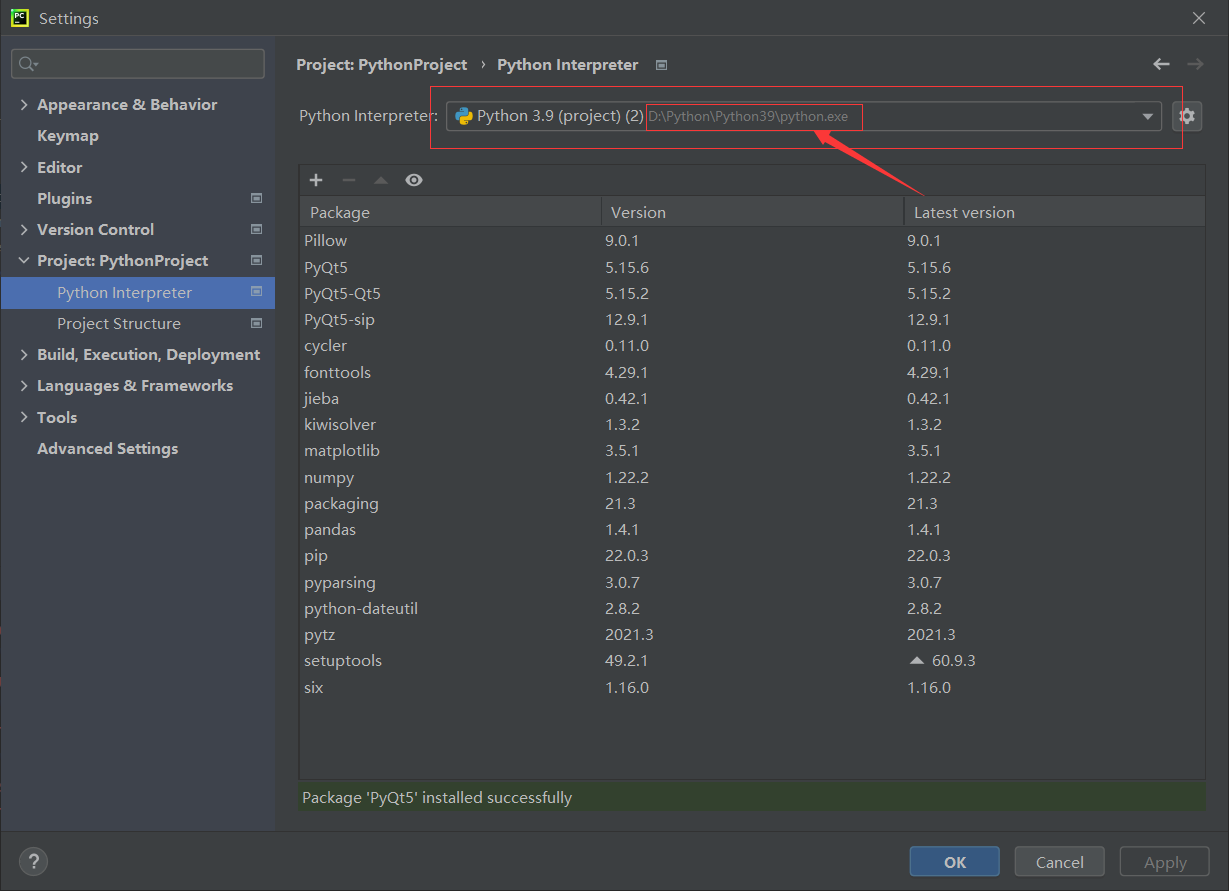This screenshot has height=891, width=1229.
Task: Click the project-level icon beside Project Structure
Action: click(x=256, y=323)
